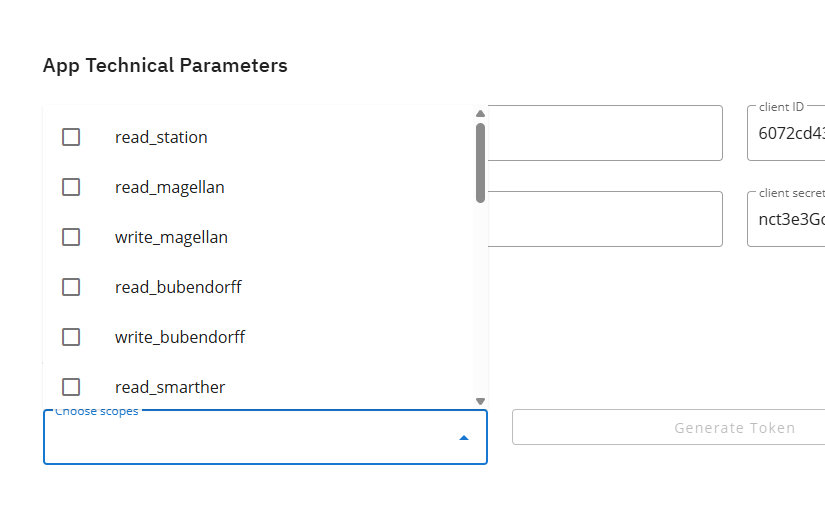
Task: Enable the read_magellan scope checkbox
Action: [x=71, y=187]
